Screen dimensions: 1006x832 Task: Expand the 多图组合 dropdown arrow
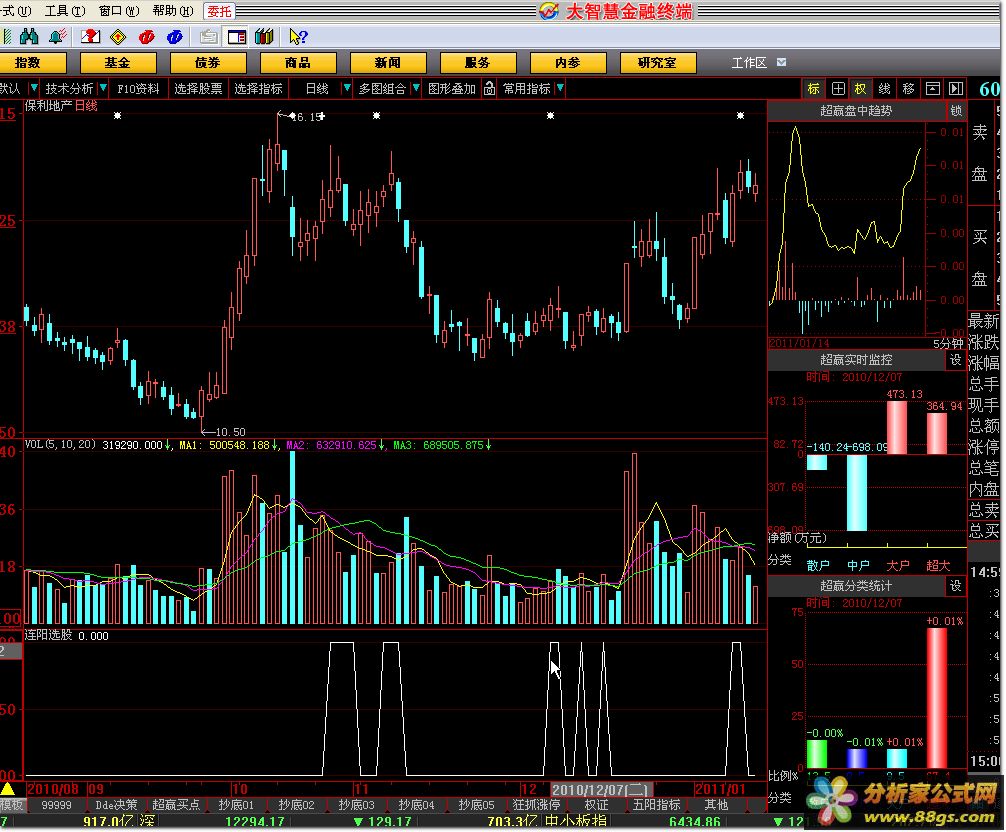(416, 88)
